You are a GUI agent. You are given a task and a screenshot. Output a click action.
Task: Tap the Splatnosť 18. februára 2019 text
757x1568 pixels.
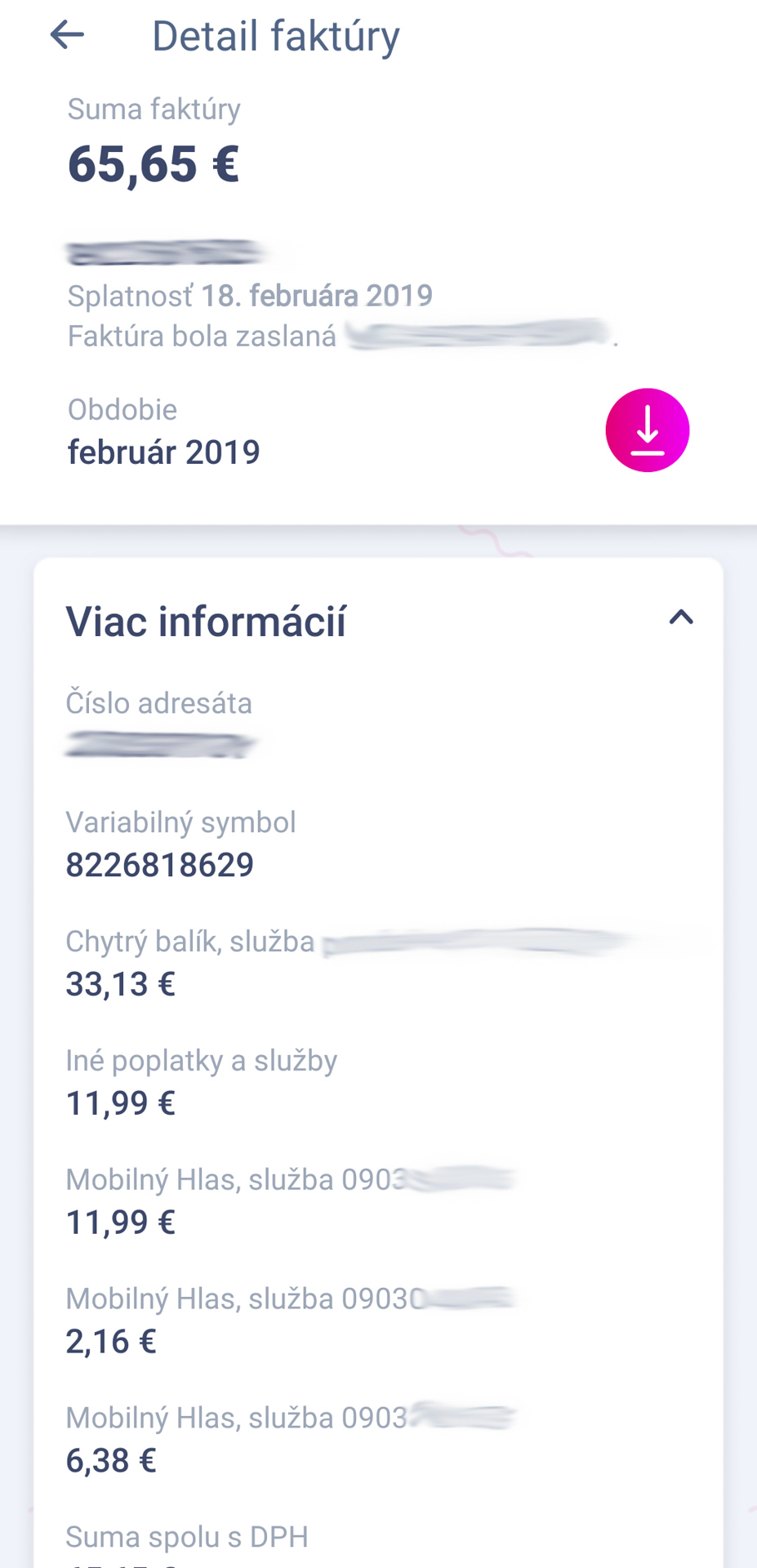[250, 296]
